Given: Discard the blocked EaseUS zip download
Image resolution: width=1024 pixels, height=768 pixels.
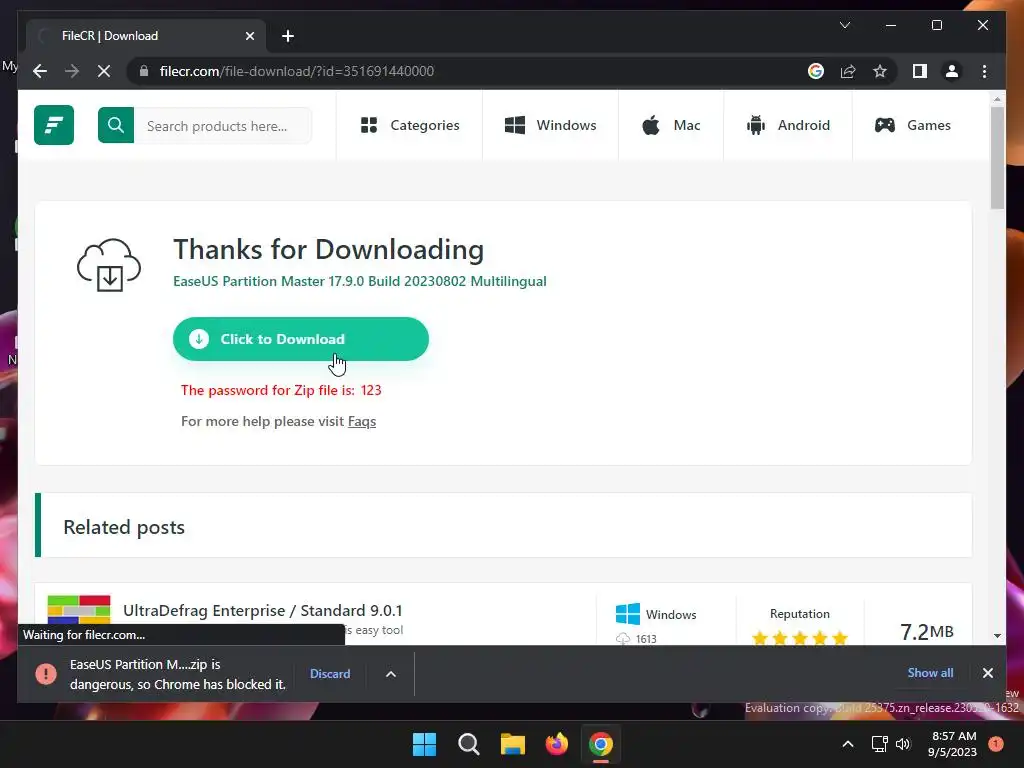Looking at the screenshot, I should (x=330, y=673).
